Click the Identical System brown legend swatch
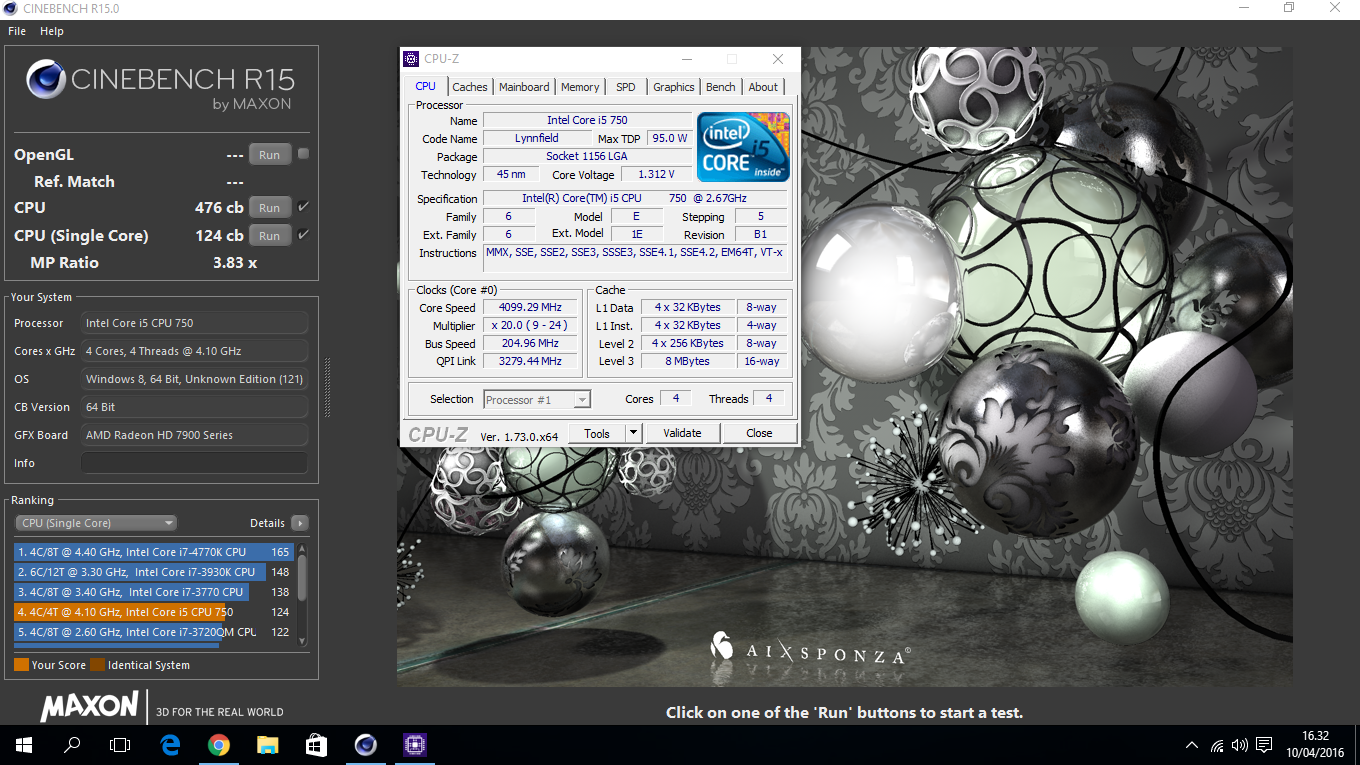This screenshot has width=1360, height=765. [97, 665]
